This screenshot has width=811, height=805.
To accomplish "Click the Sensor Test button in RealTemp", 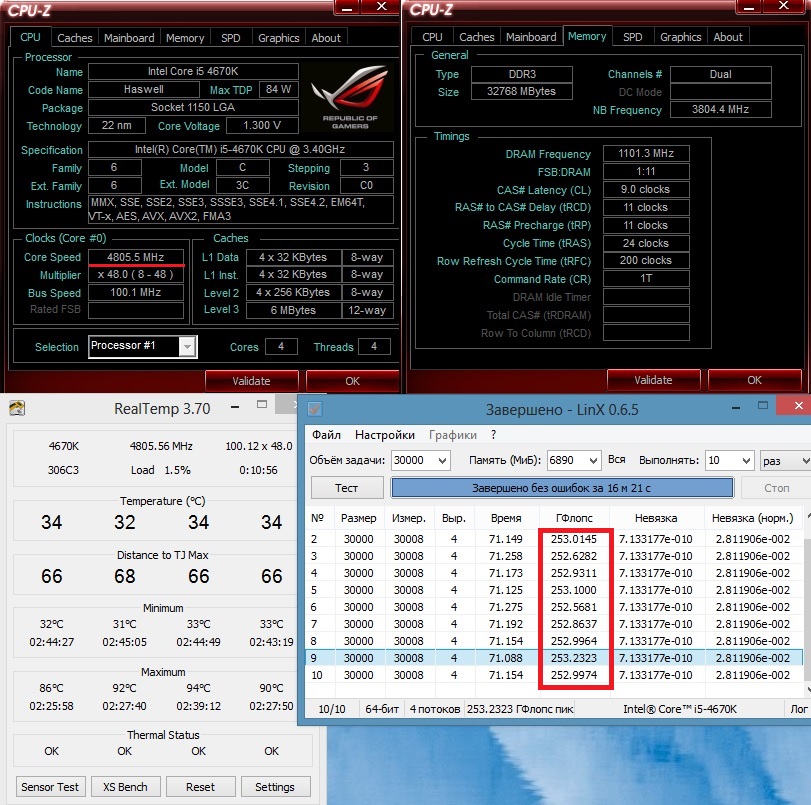I will (x=50, y=787).
